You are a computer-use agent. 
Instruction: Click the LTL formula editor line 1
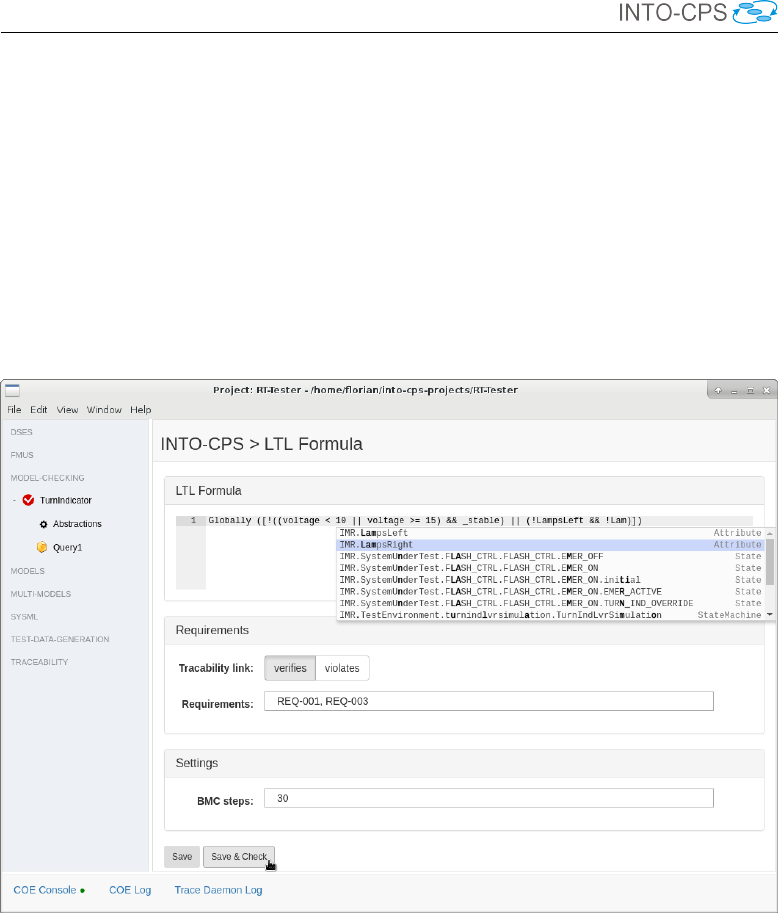coord(480,521)
